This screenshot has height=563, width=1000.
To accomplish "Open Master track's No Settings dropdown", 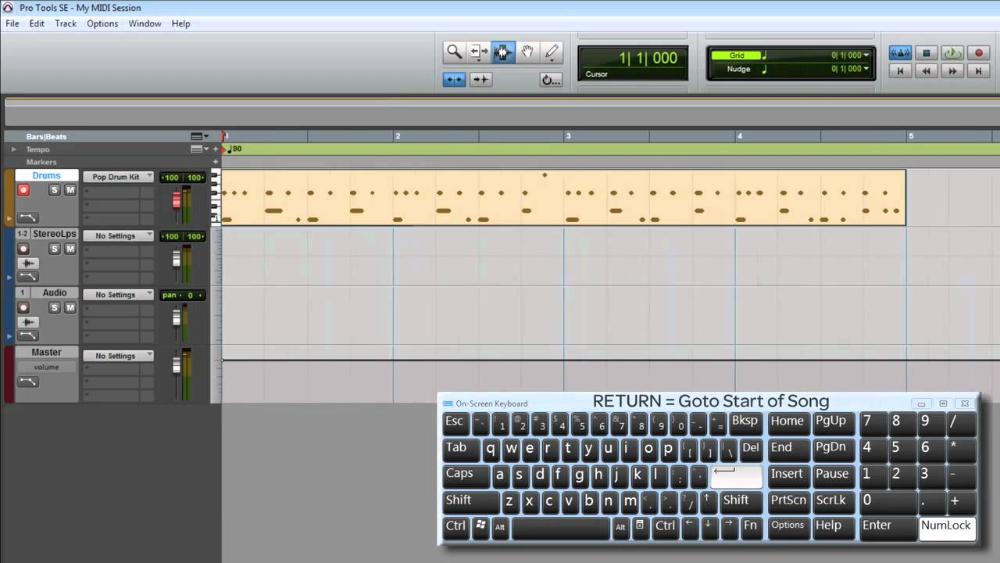I will [118, 355].
